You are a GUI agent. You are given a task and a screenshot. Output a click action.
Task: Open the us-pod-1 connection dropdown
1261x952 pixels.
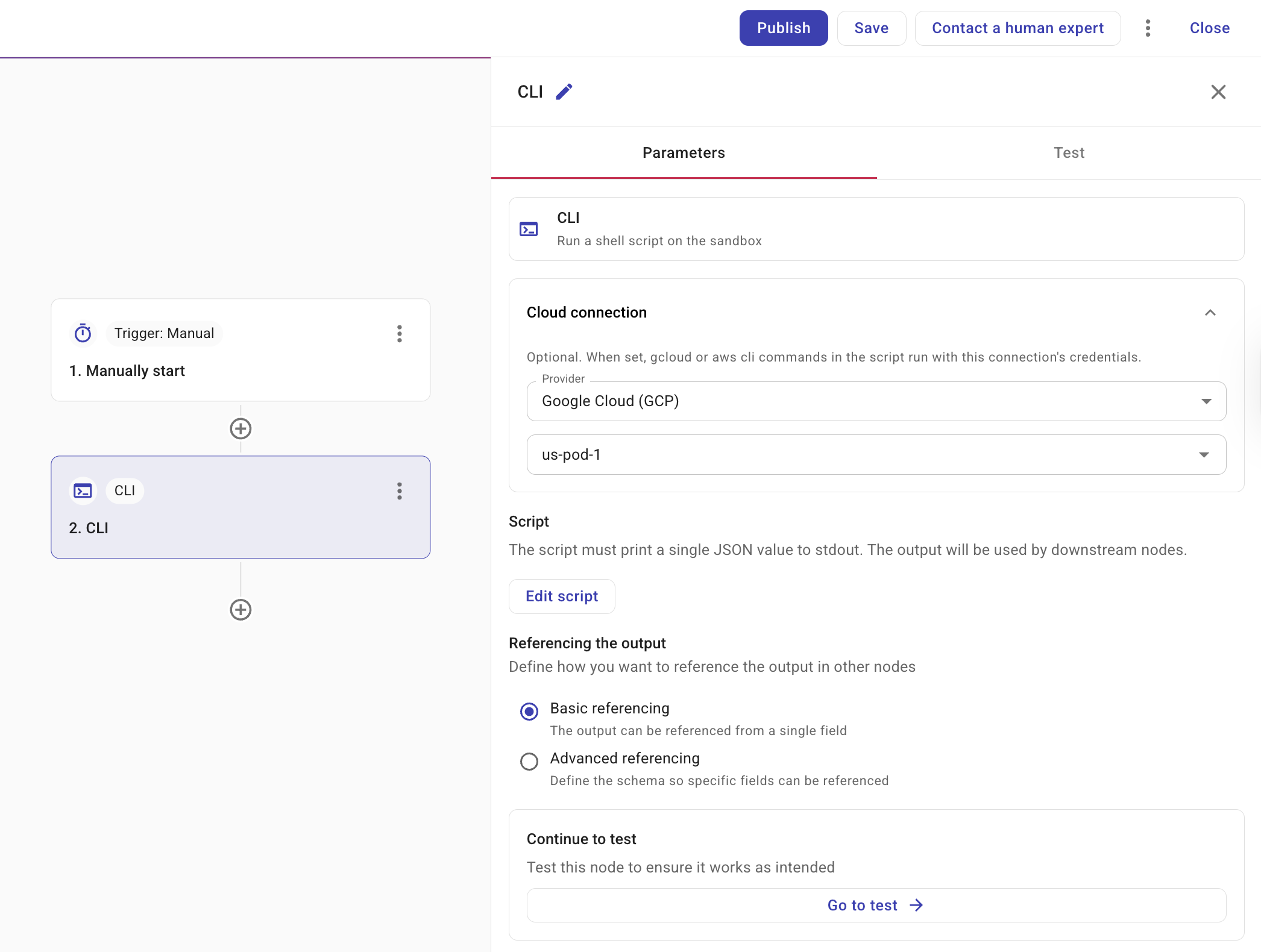(876, 455)
